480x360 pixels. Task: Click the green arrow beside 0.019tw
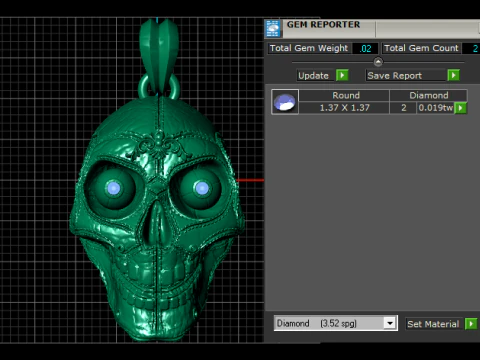461,108
